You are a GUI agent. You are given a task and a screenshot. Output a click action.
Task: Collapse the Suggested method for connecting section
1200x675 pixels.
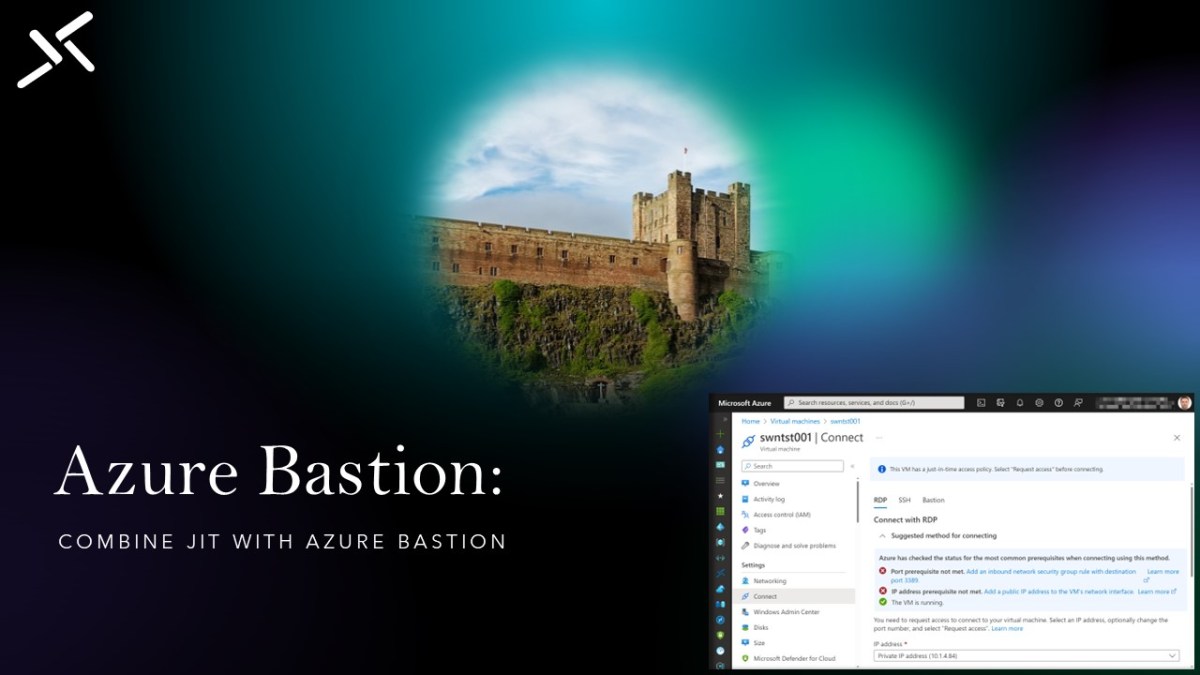(882, 534)
